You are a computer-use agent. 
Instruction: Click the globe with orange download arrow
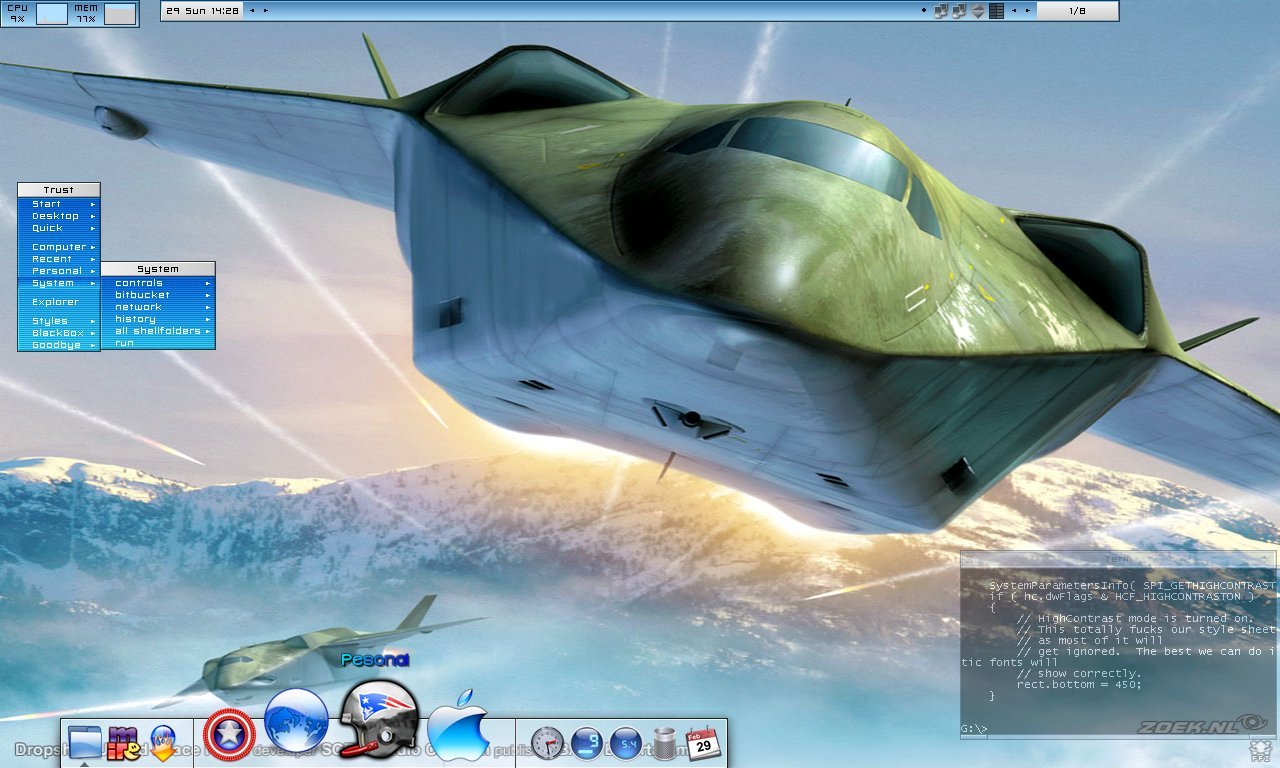(163, 744)
